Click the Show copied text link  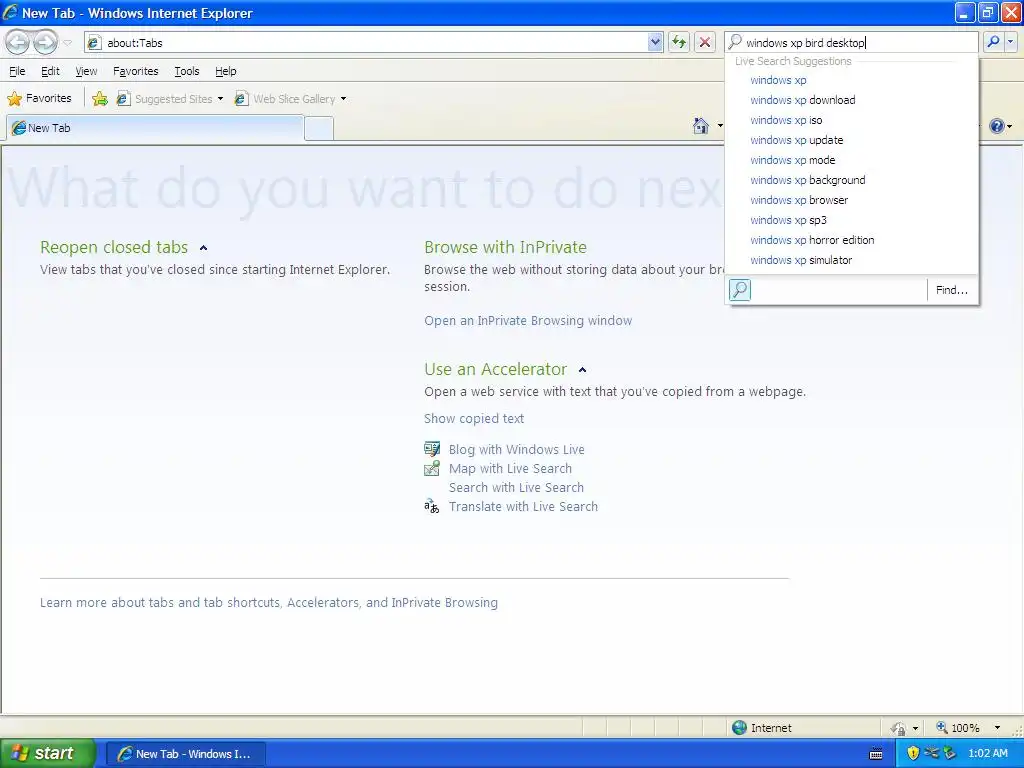tap(474, 419)
